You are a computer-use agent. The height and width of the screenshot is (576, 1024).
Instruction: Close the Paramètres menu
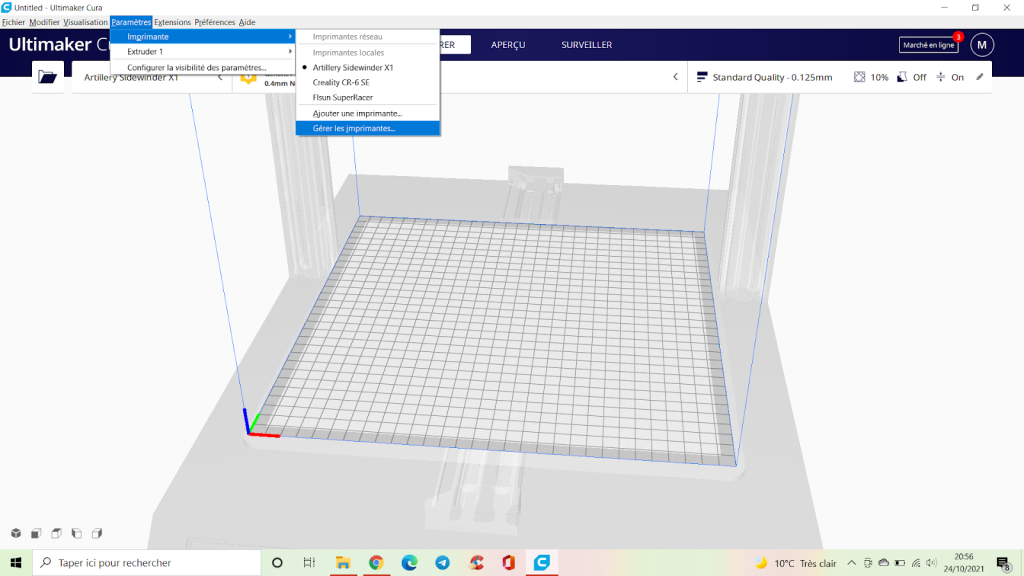pos(131,22)
